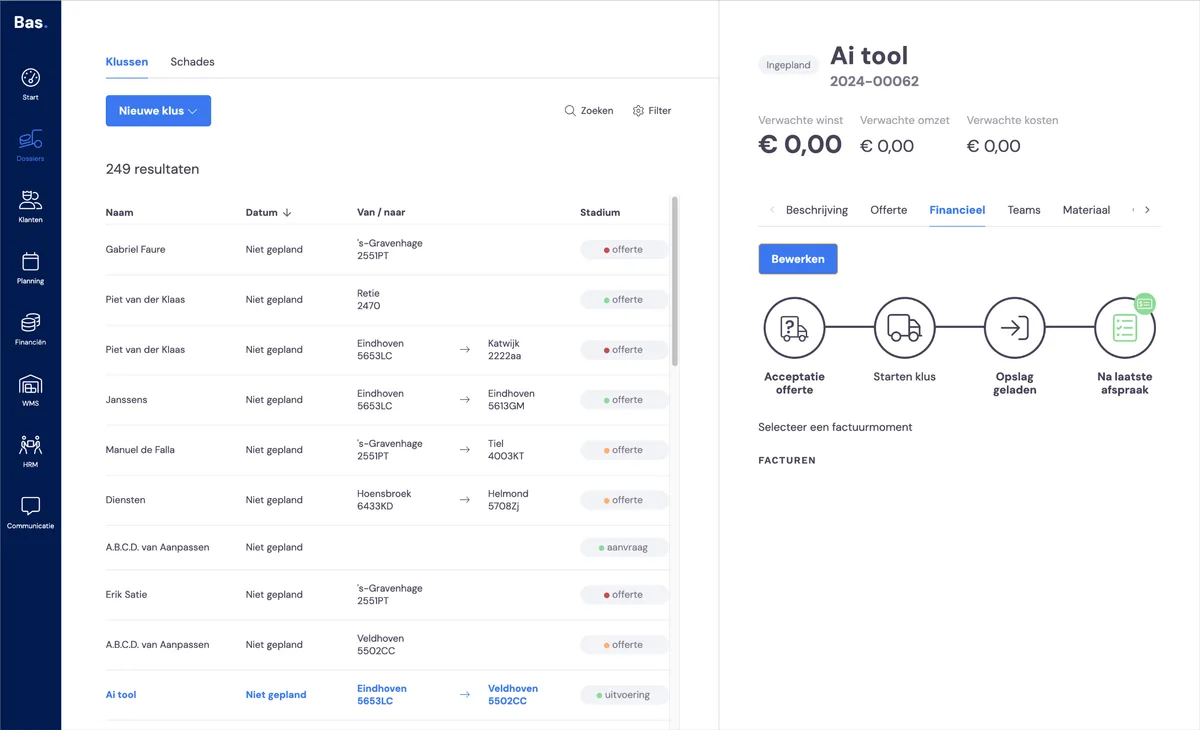Switch to the Klussen tab

(127, 62)
